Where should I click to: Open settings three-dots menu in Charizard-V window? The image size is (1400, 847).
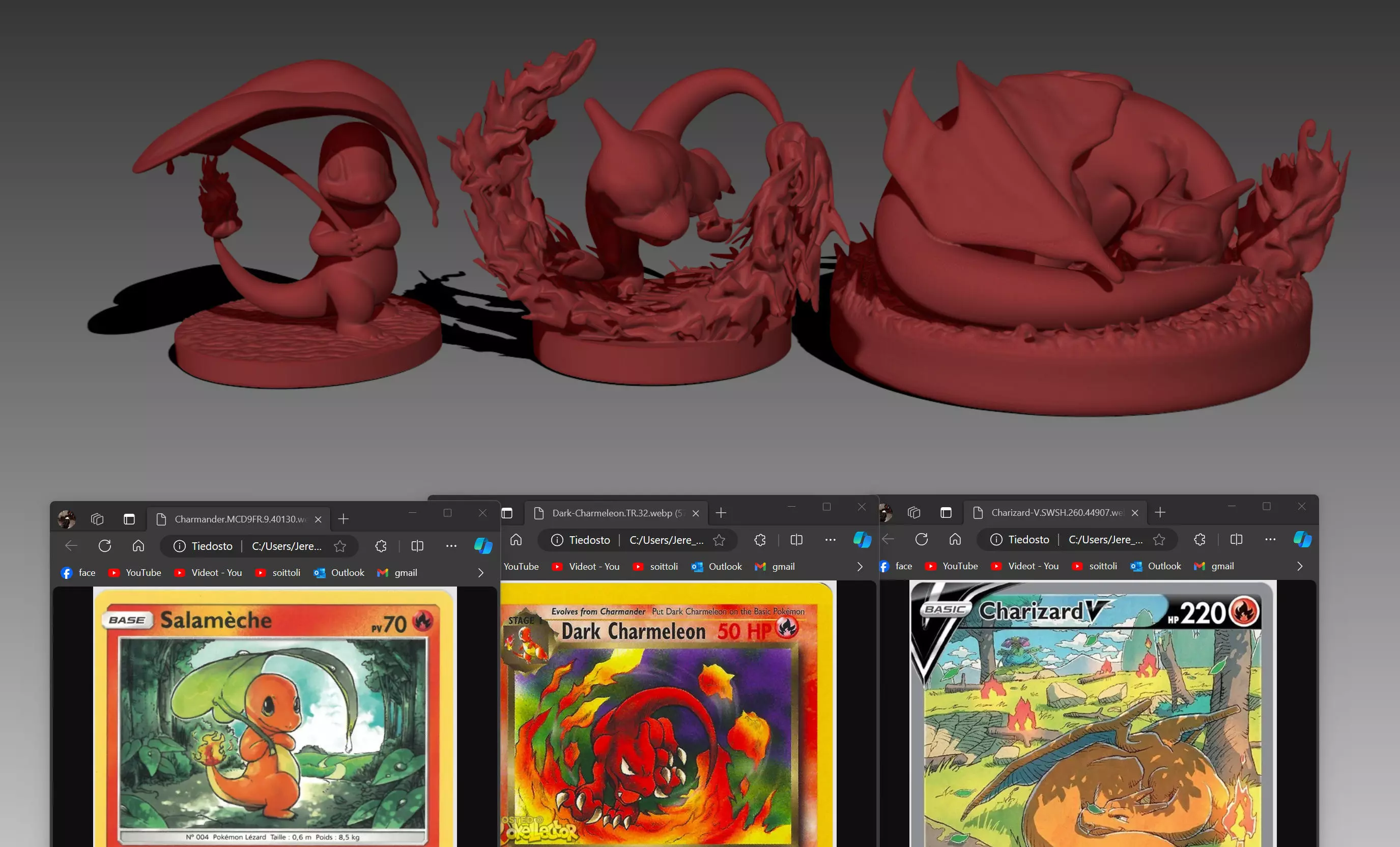(1270, 539)
